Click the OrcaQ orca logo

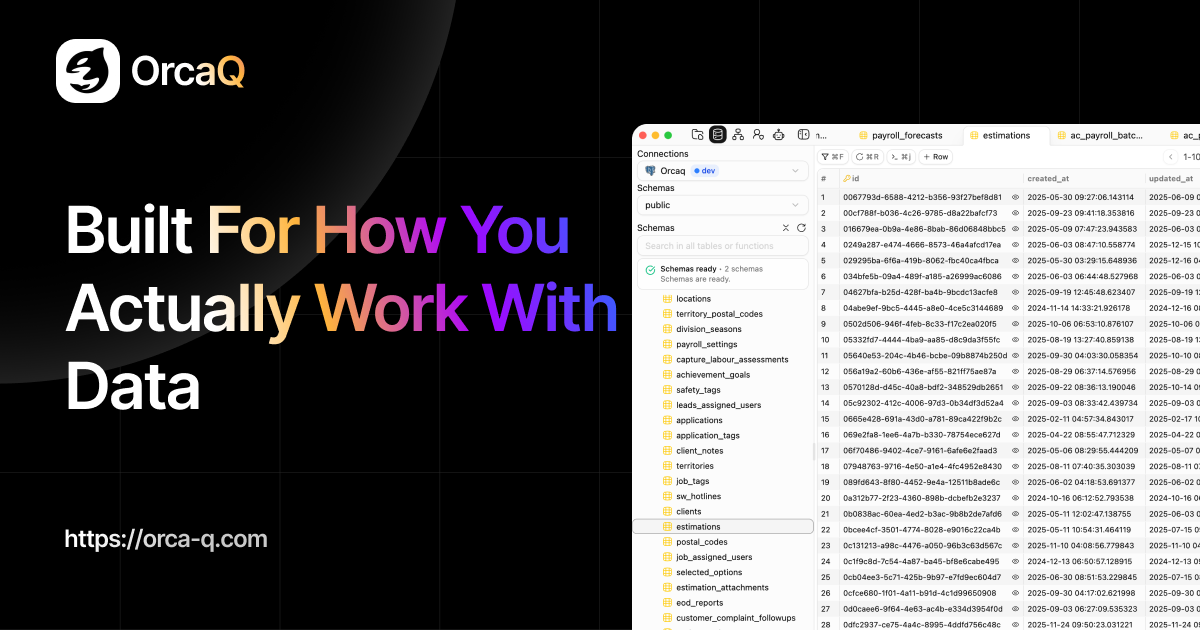pos(88,71)
